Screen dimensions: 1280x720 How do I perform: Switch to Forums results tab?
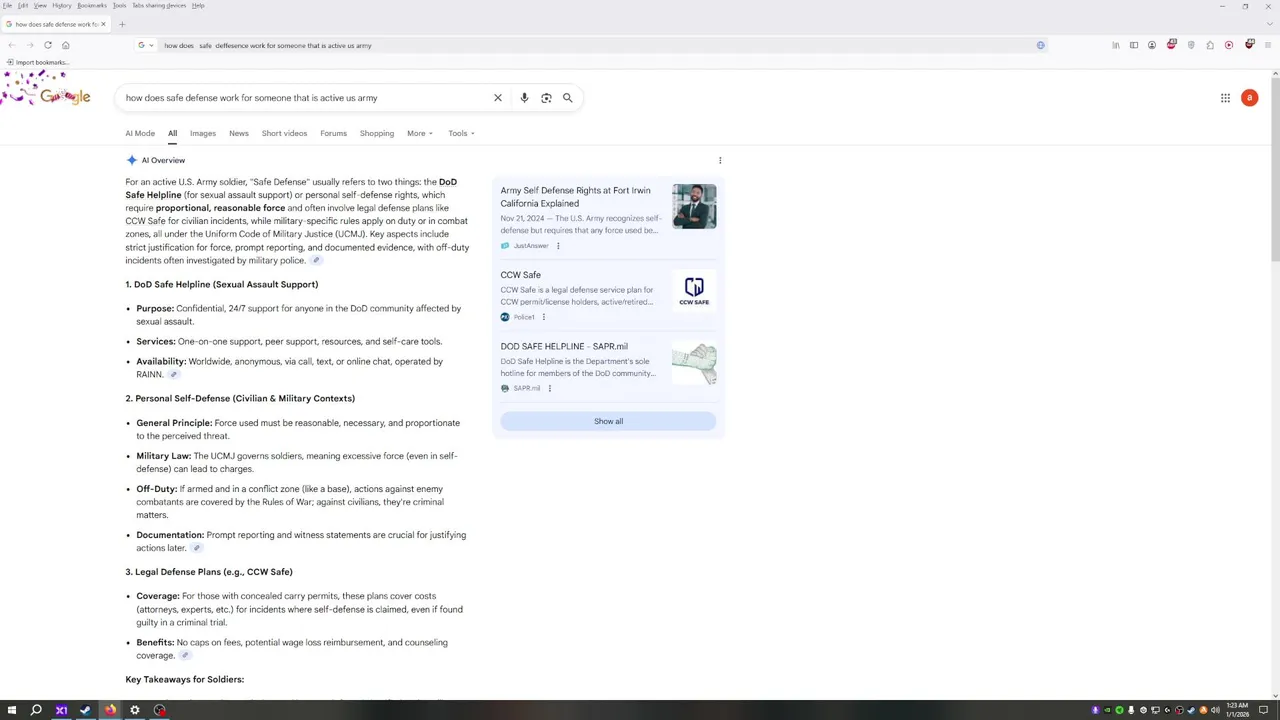(333, 133)
